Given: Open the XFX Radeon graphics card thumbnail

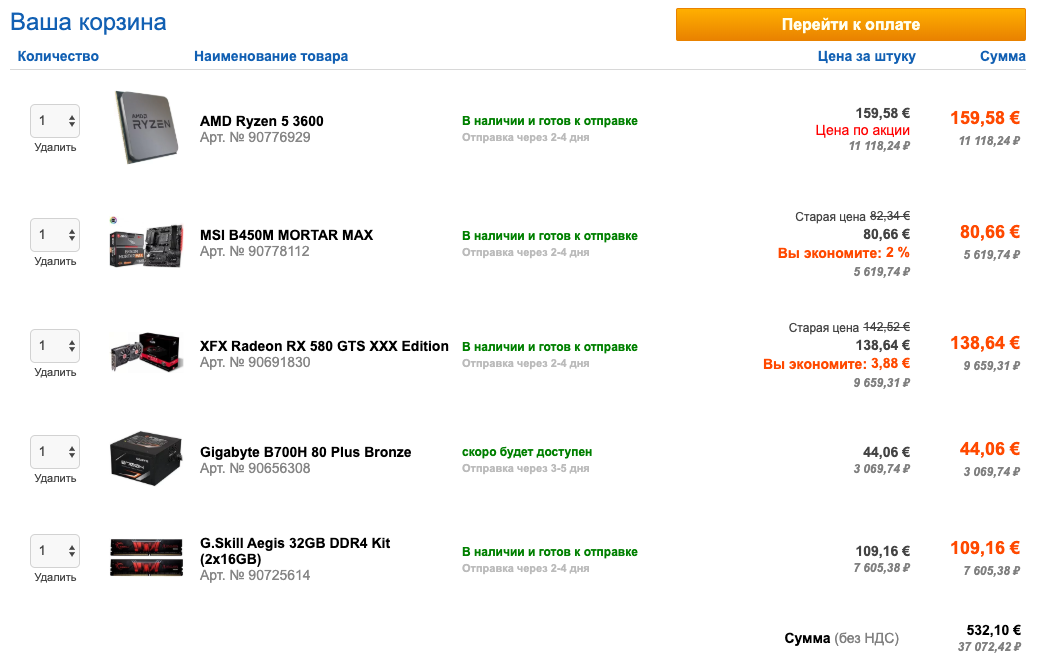Looking at the screenshot, I should (x=145, y=353).
